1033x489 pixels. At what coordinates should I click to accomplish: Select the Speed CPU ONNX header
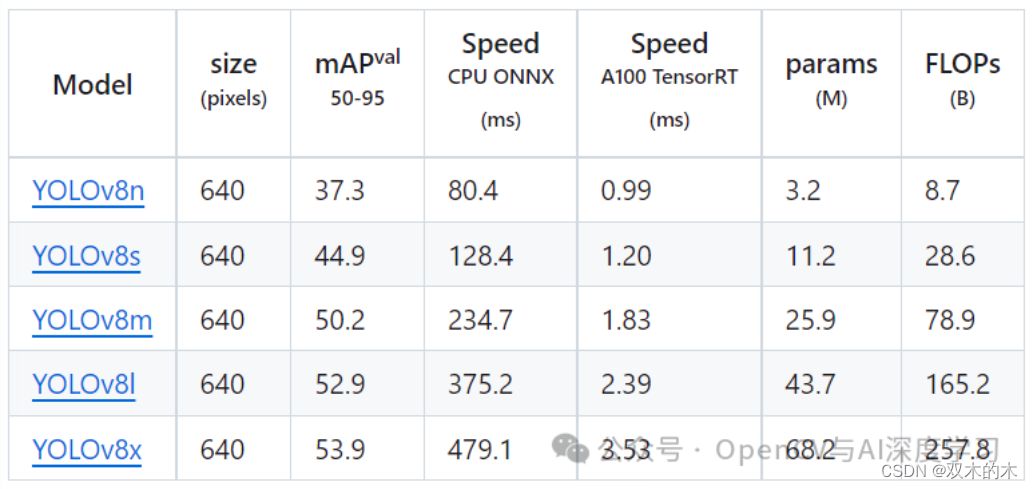pyautogui.click(x=500, y=78)
